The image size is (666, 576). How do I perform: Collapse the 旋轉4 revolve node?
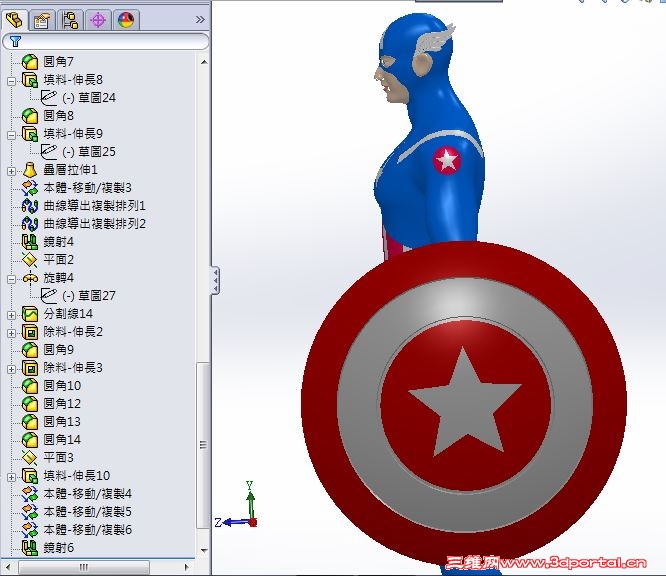[x=11, y=279]
